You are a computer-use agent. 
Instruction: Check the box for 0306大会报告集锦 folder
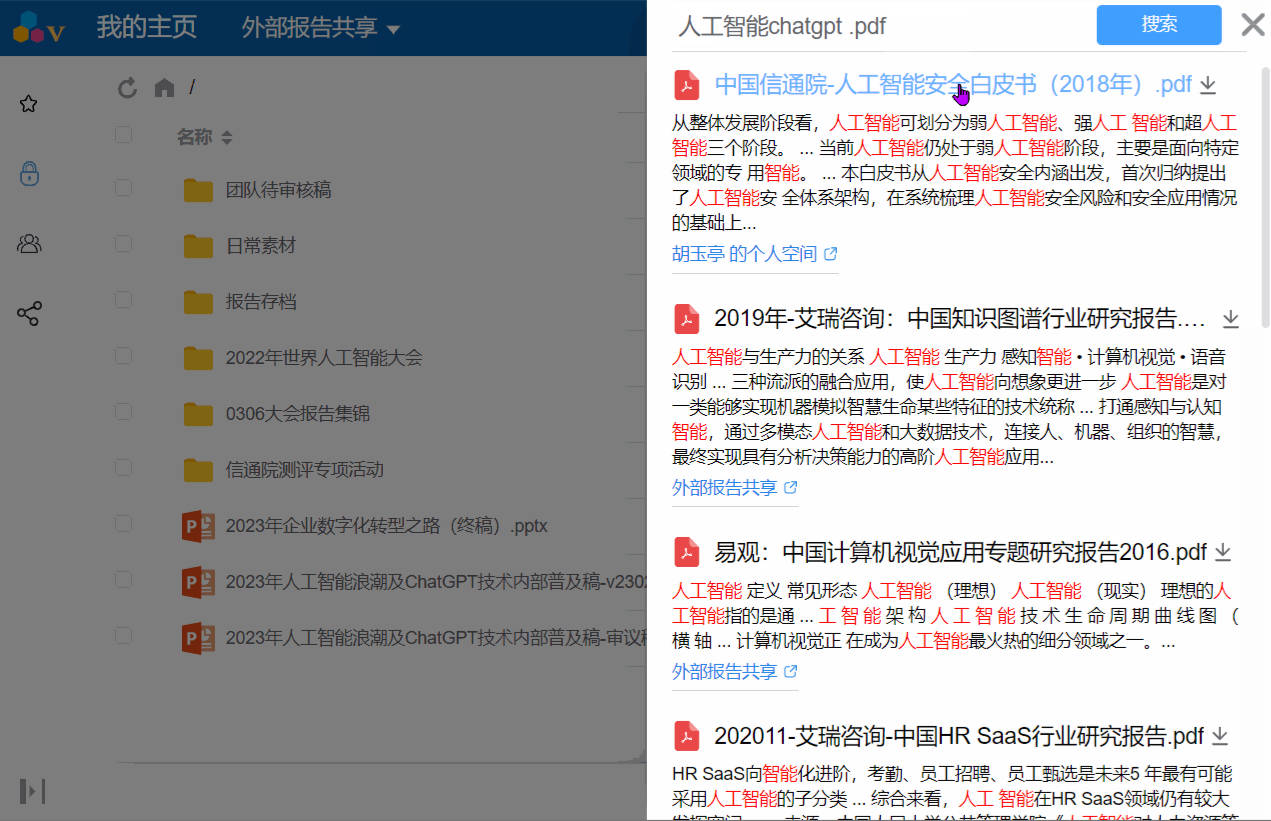123,412
